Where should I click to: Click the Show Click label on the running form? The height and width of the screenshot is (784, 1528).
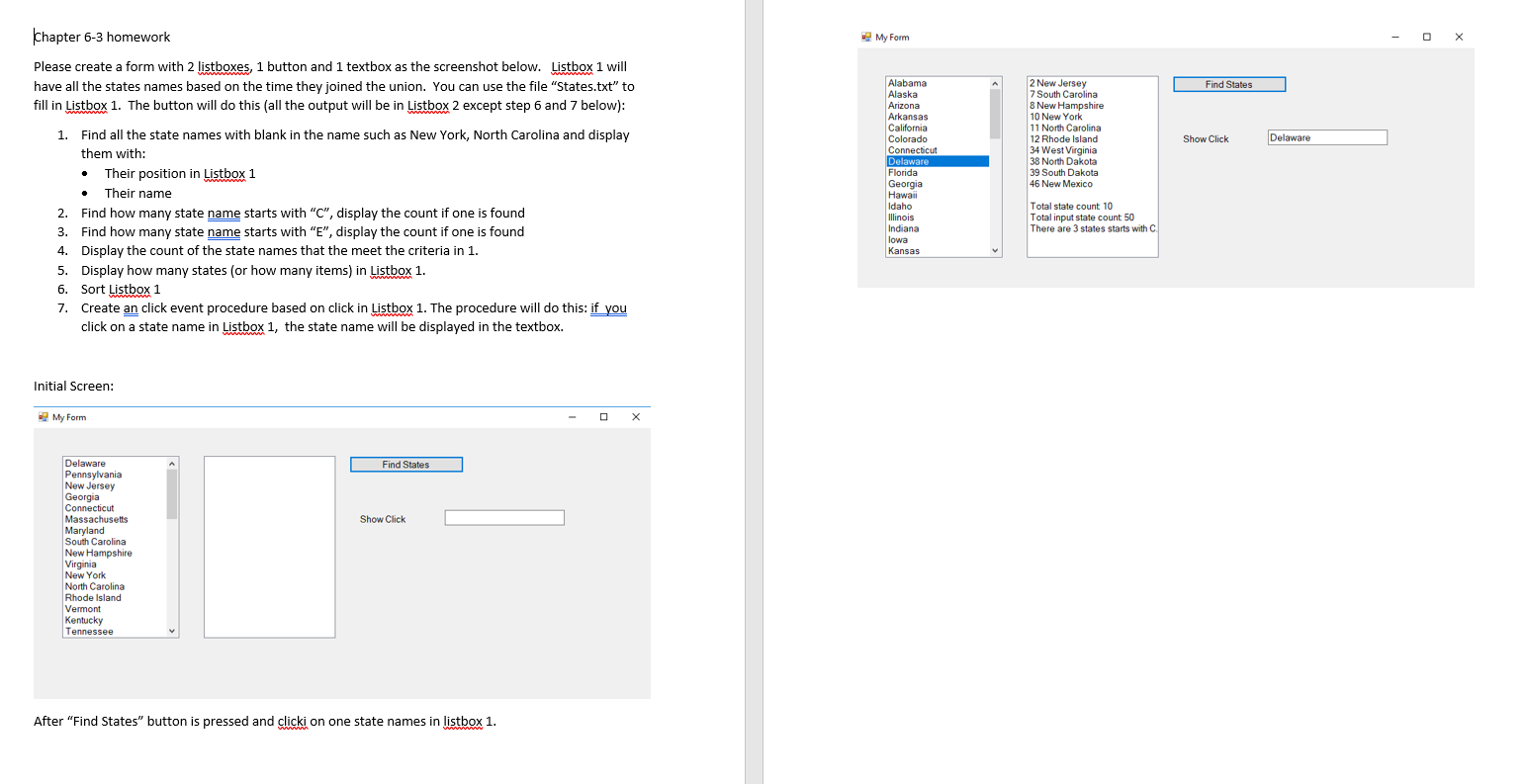coord(1206,138)
